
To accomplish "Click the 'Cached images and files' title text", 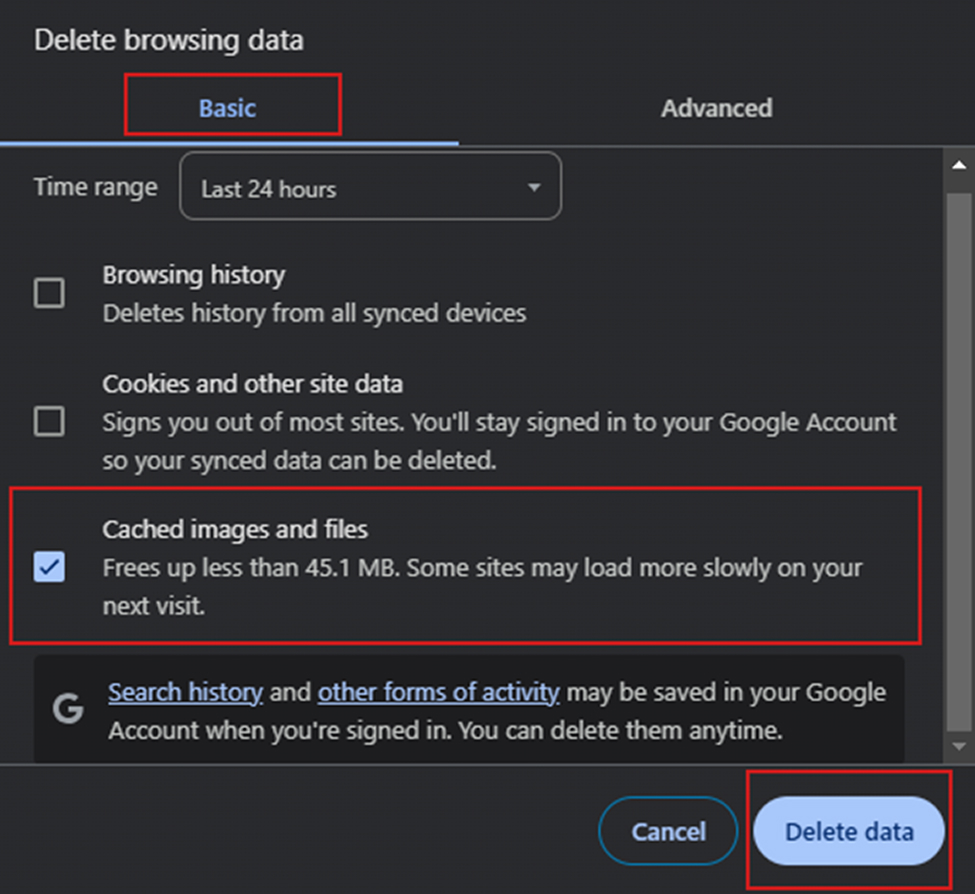I will click(235, 529).
